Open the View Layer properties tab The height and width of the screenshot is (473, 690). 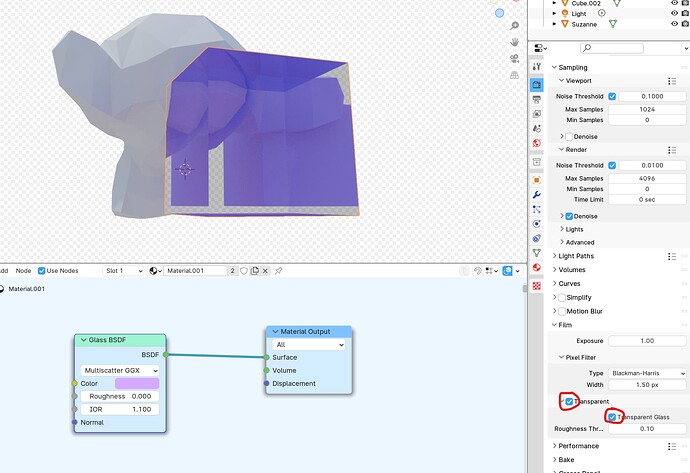tap(536, 114)
